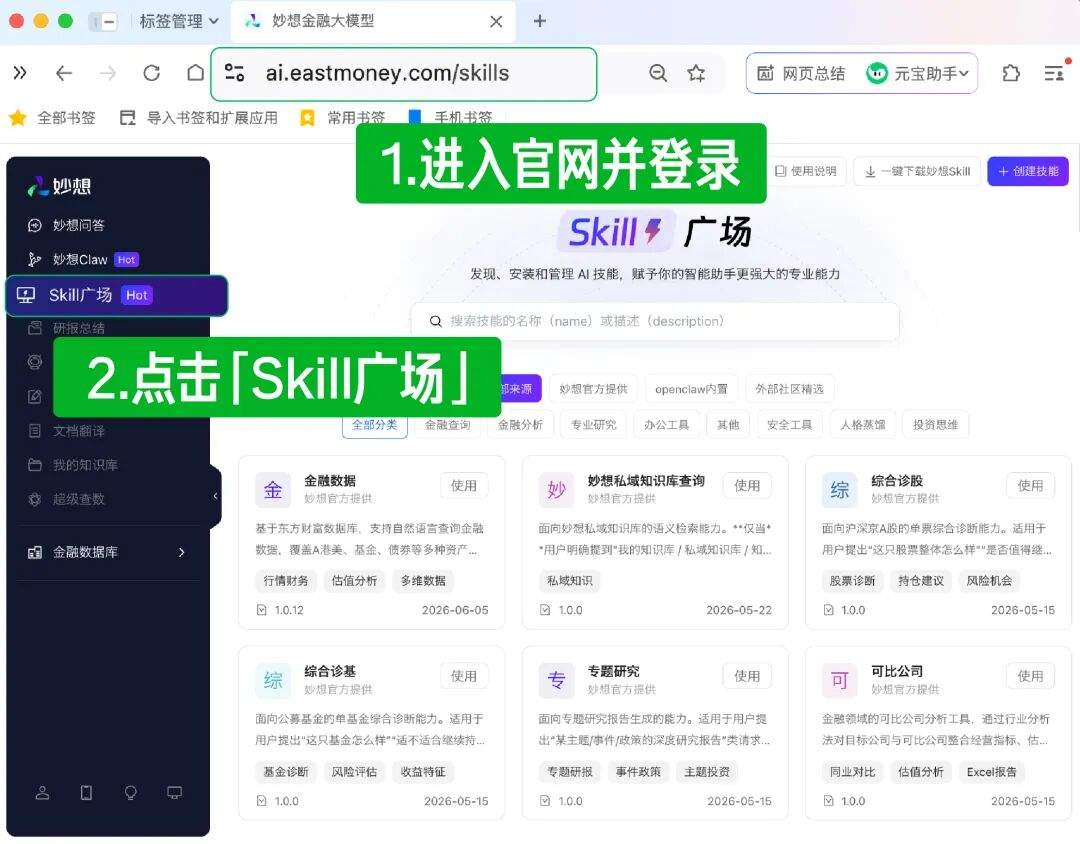Expand the sidebar with double chevron
Screen dimensions: 1080x844
20,73
